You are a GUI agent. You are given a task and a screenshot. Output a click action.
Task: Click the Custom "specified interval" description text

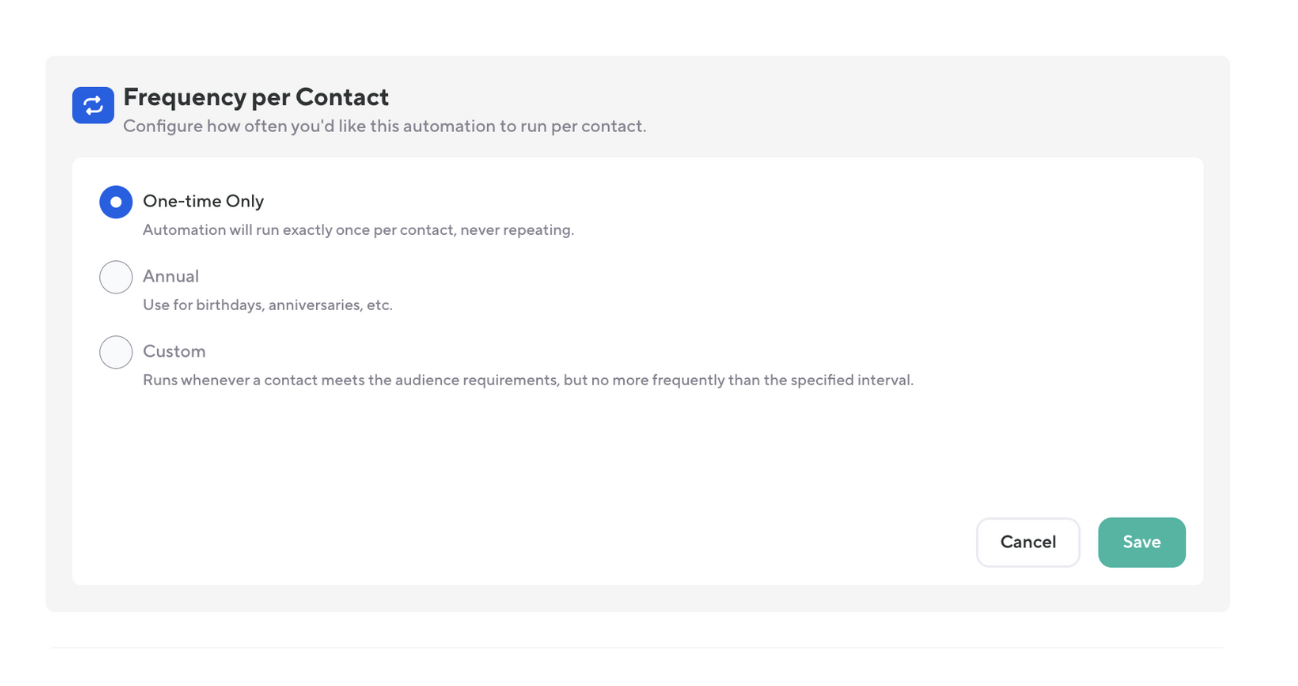(528, 380)
